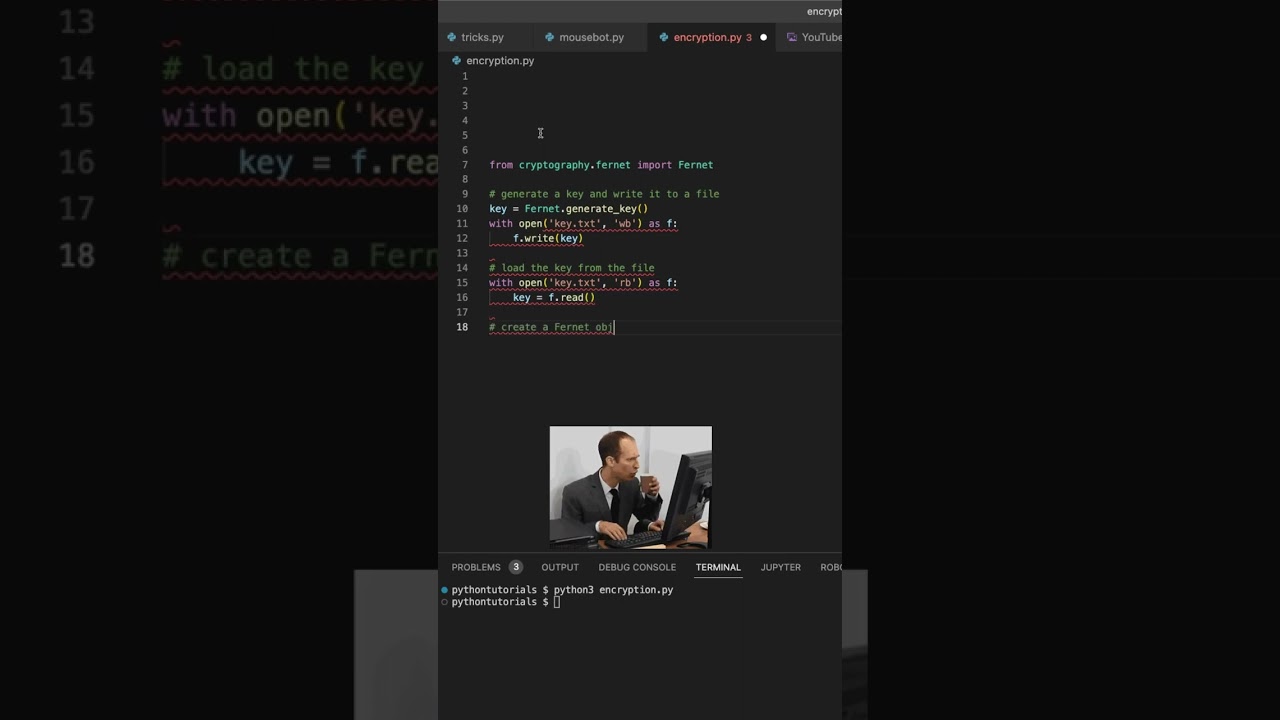Click the line with open('key.txt', 'wb')
1280x720 pixels.
(583, 224)
